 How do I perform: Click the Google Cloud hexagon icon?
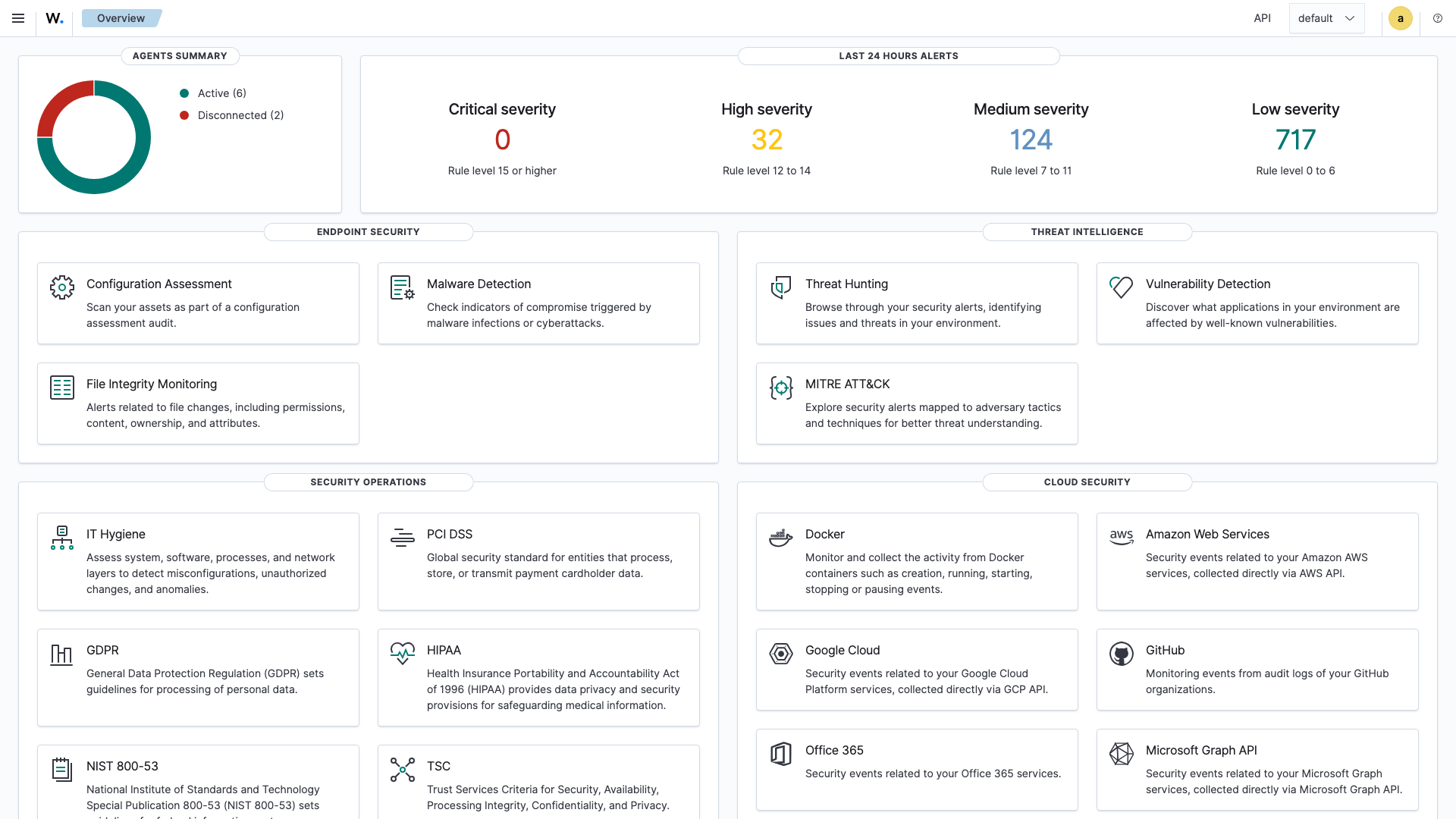(x=781, y=654)
